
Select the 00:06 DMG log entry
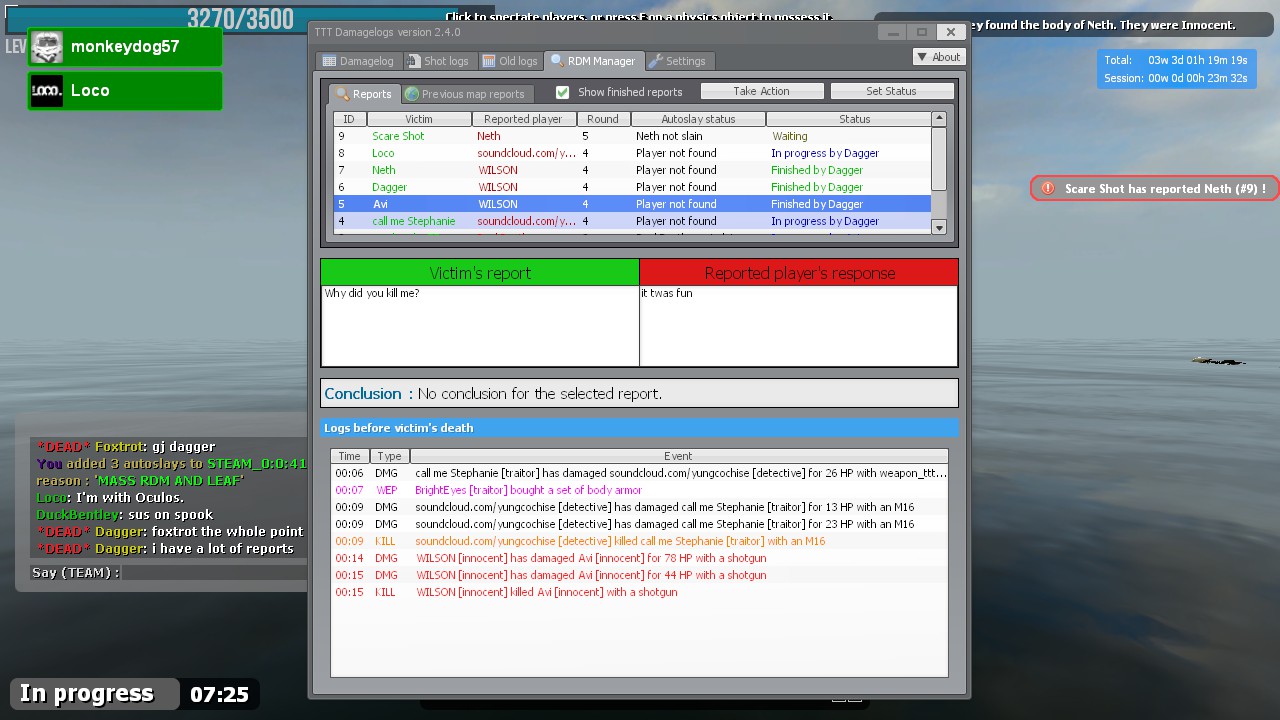pyautogui.click(x=639, y=473)
